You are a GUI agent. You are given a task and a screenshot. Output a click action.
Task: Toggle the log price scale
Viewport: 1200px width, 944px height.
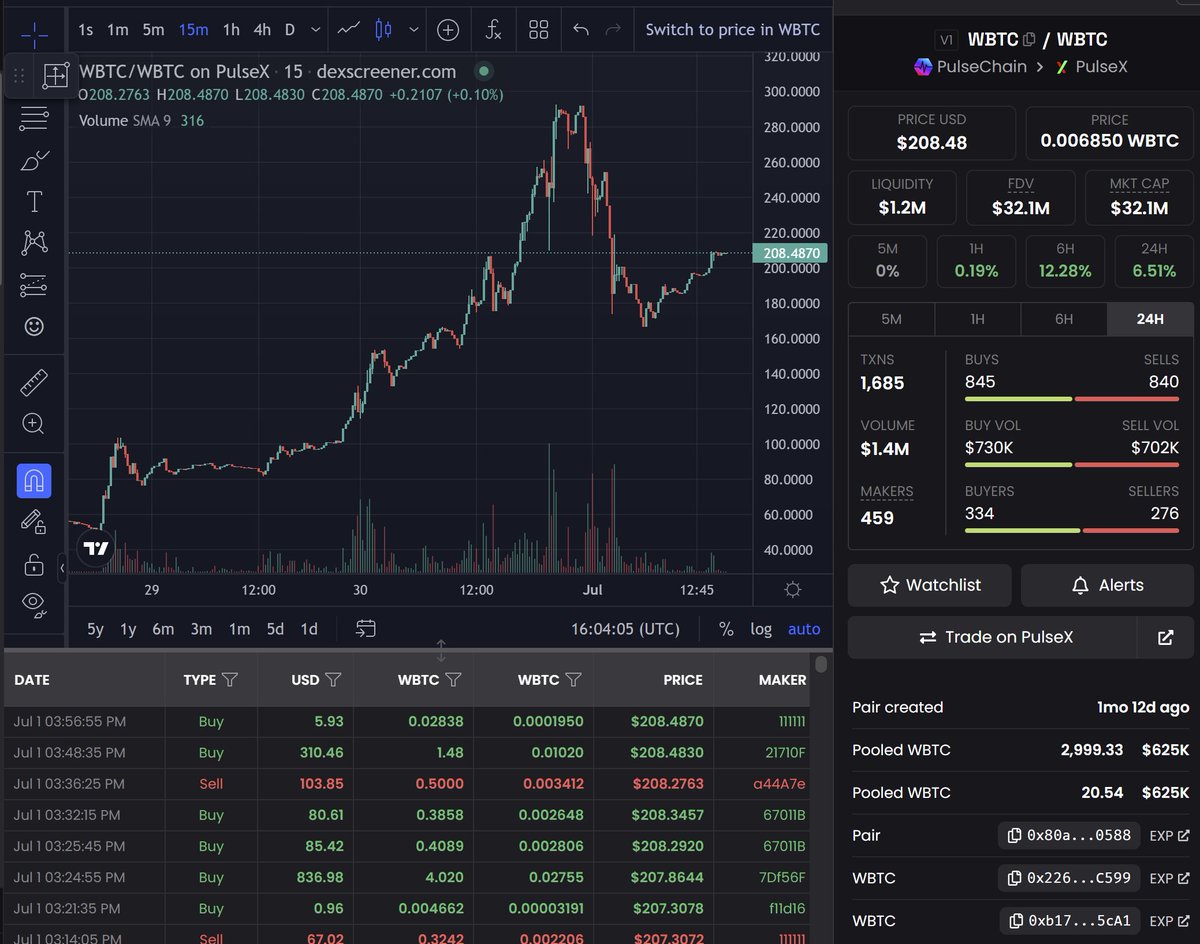pos(761,629)
